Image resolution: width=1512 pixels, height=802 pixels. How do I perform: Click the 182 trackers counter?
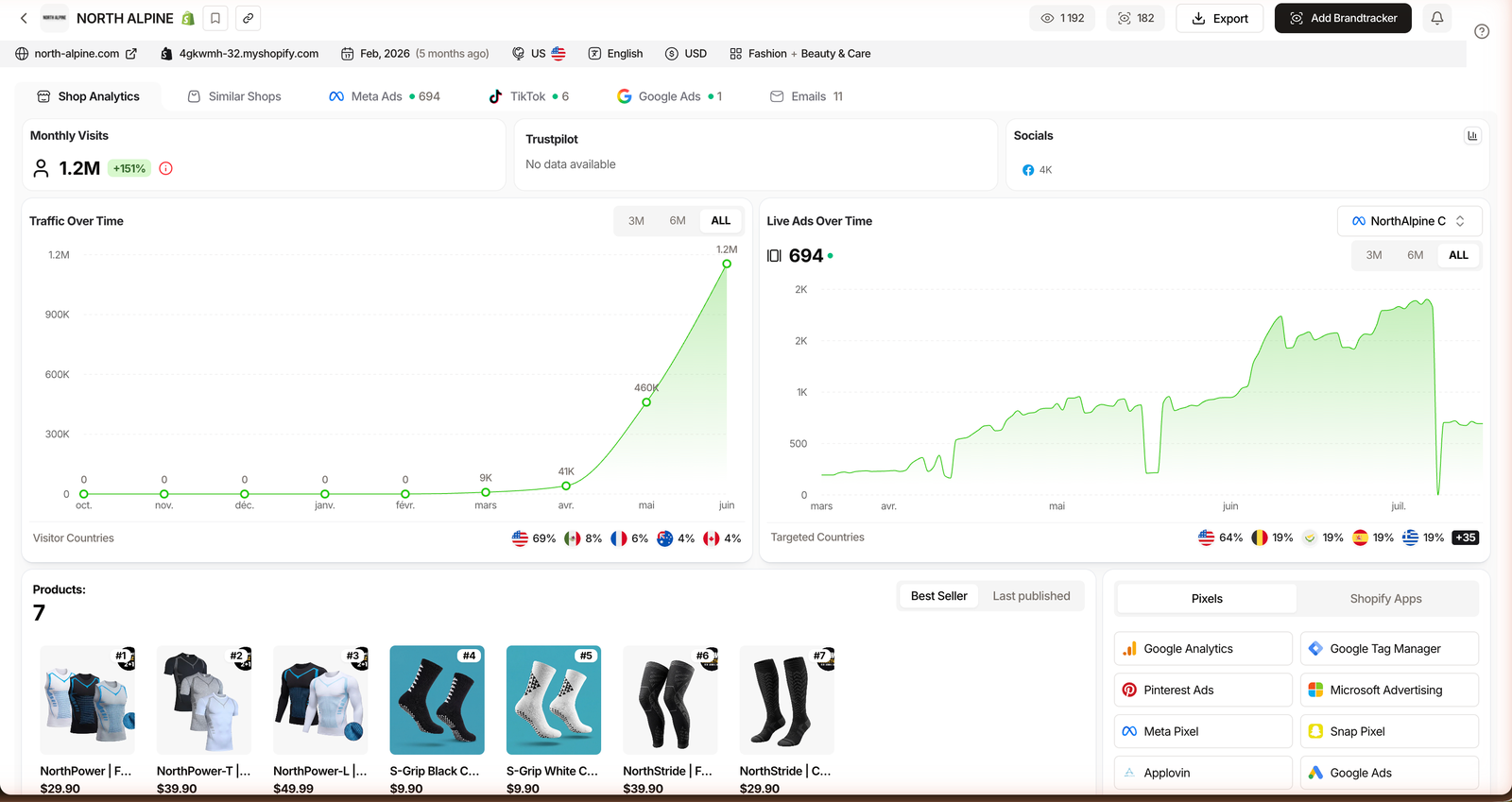tap(1136, 18)
